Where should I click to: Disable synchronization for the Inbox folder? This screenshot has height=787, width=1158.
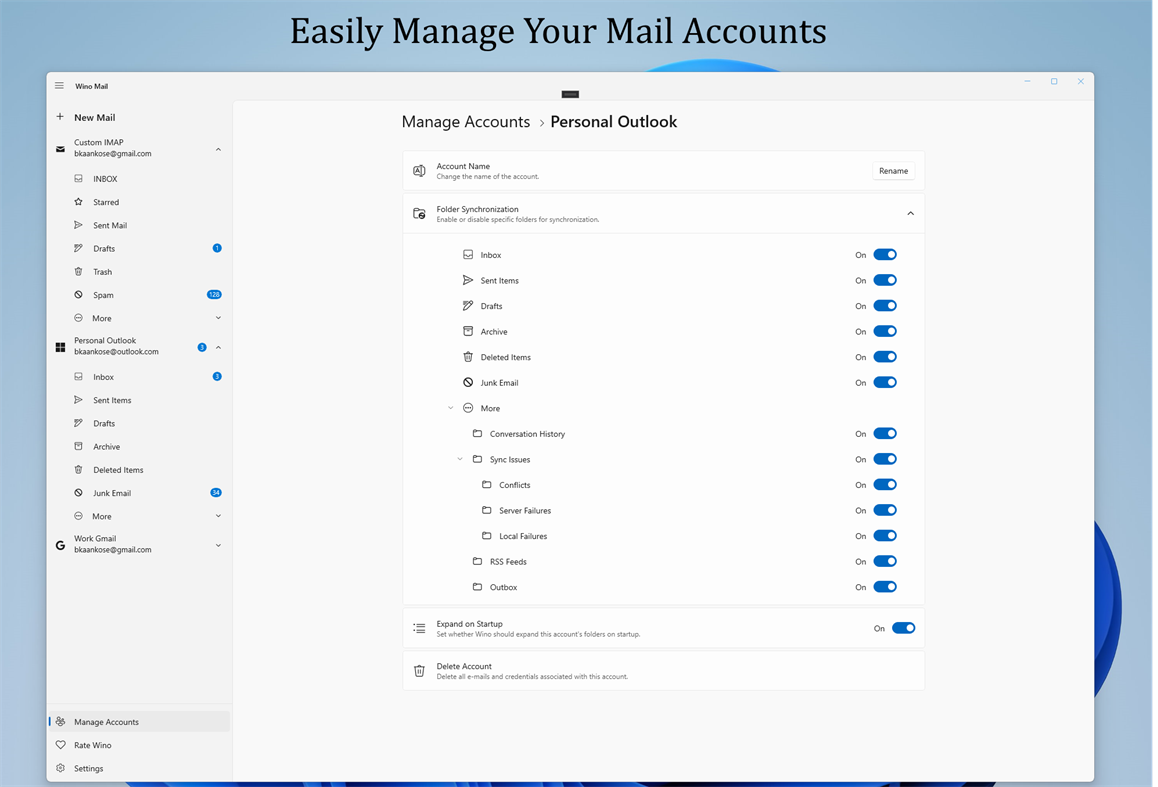[x=884, y=254]
